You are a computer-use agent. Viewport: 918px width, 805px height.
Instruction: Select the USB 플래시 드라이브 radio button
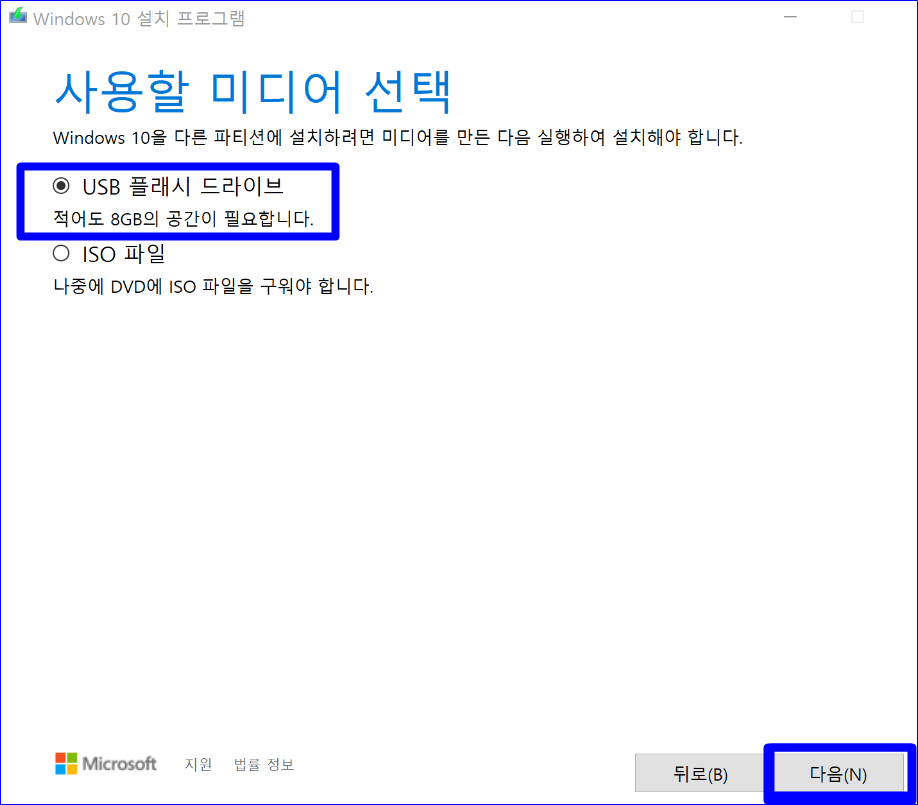coord(61,186)
